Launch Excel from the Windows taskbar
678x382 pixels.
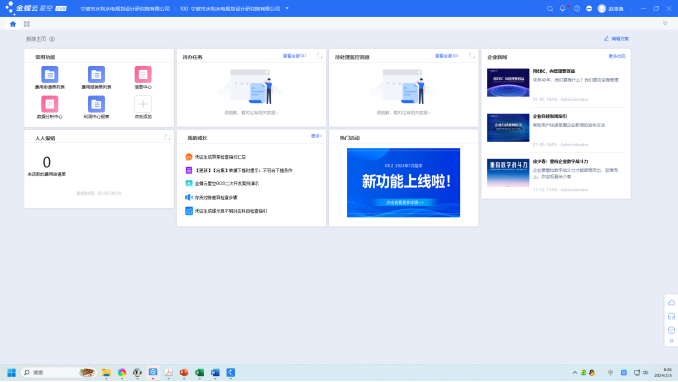199,372
